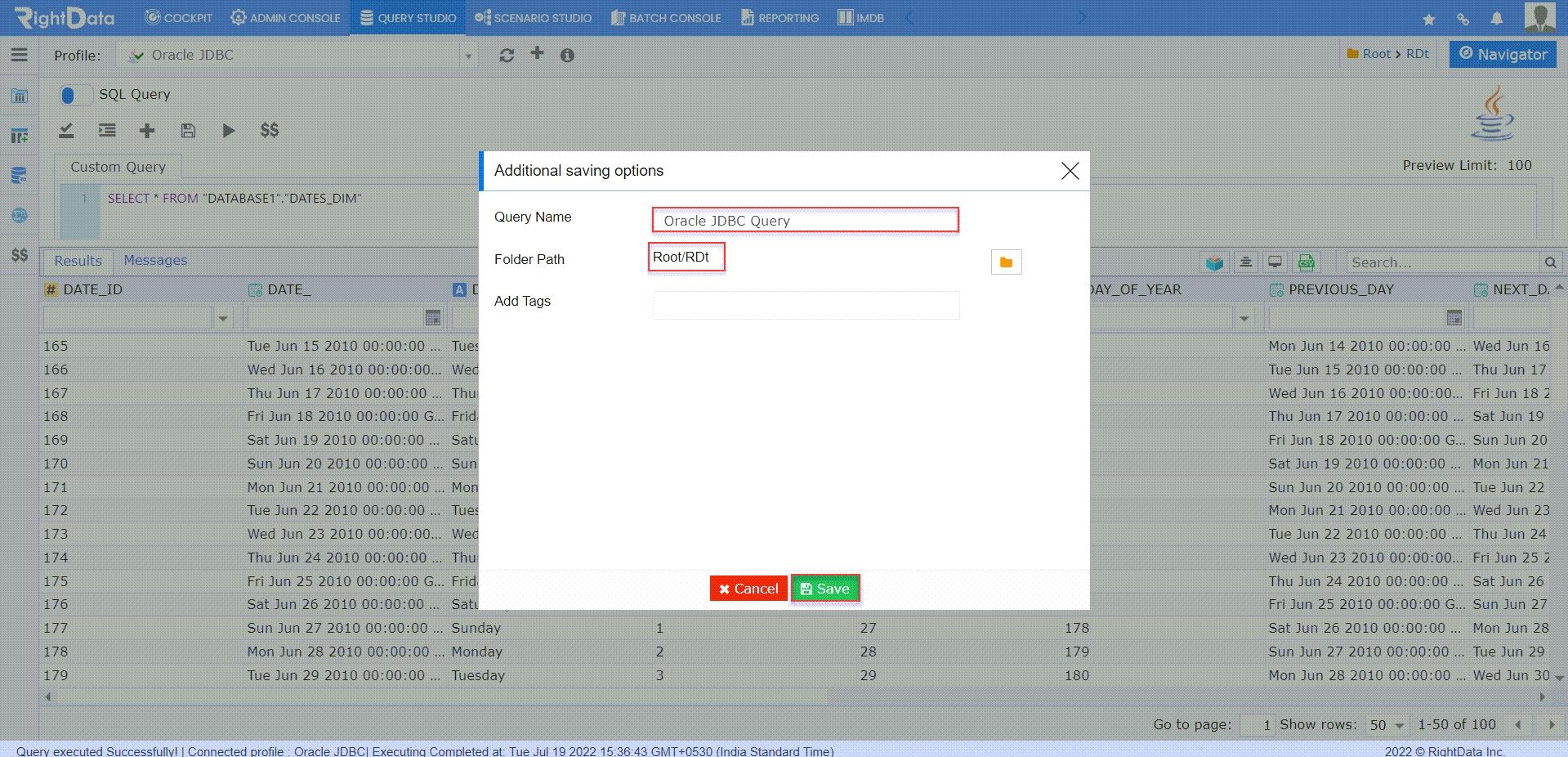The height and width of the screenshot is (757, 1568).
Task: Close the Additional saving options dialog
Action: [x=1070, y=171]
